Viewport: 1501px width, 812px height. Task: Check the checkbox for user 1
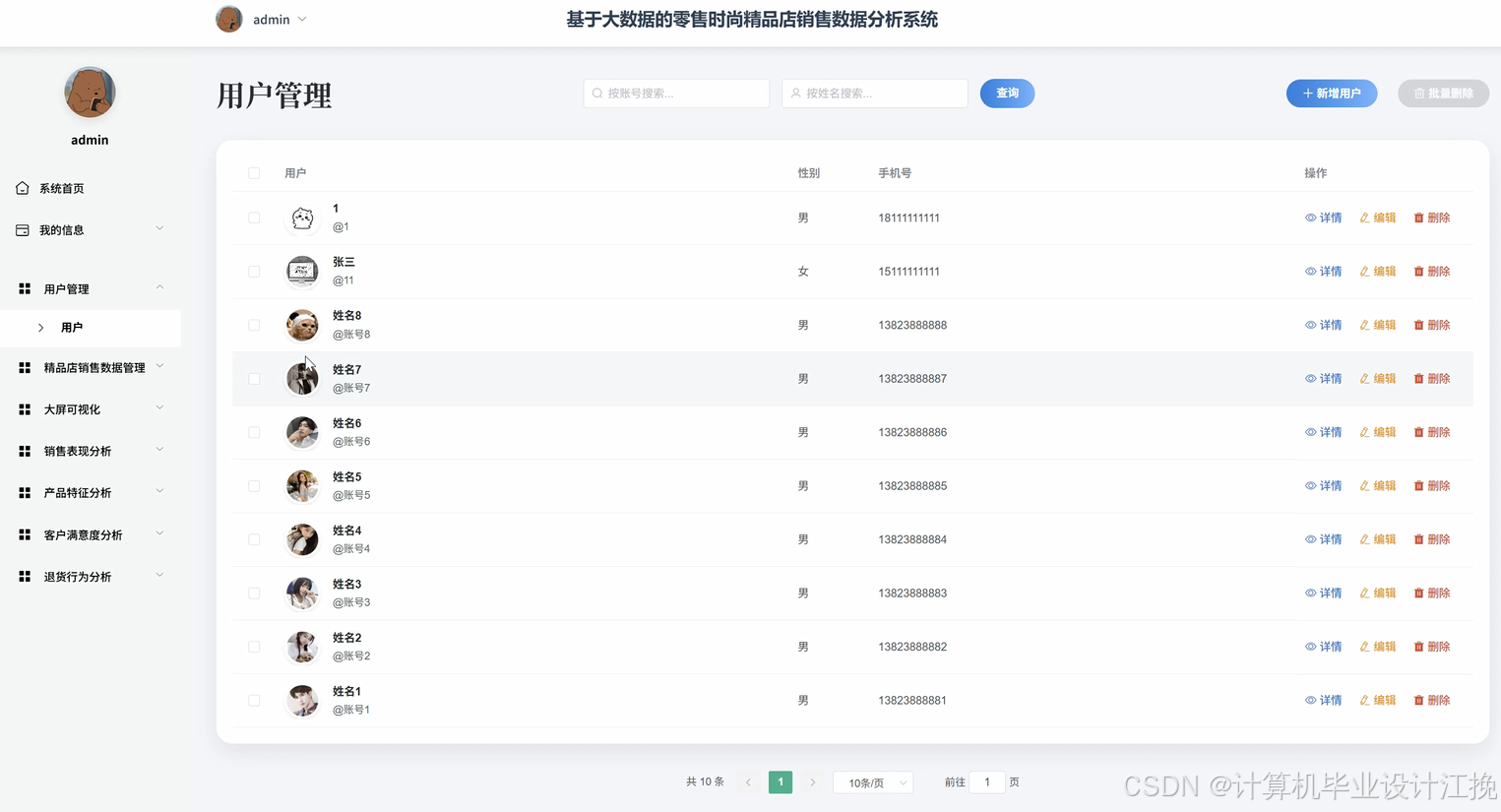tap(254, 218)
